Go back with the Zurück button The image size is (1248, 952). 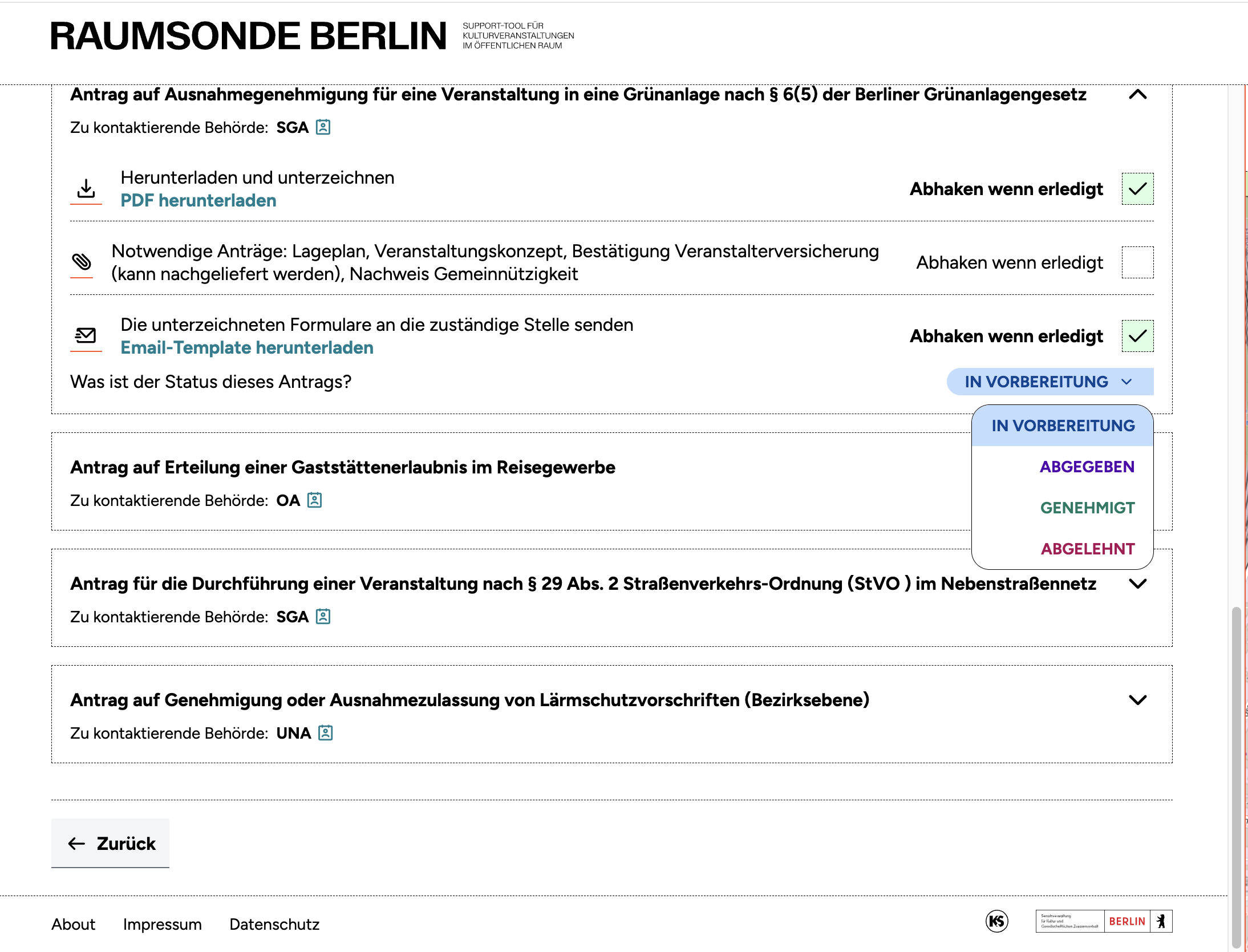pyautogui.click(x=111, y=843)
